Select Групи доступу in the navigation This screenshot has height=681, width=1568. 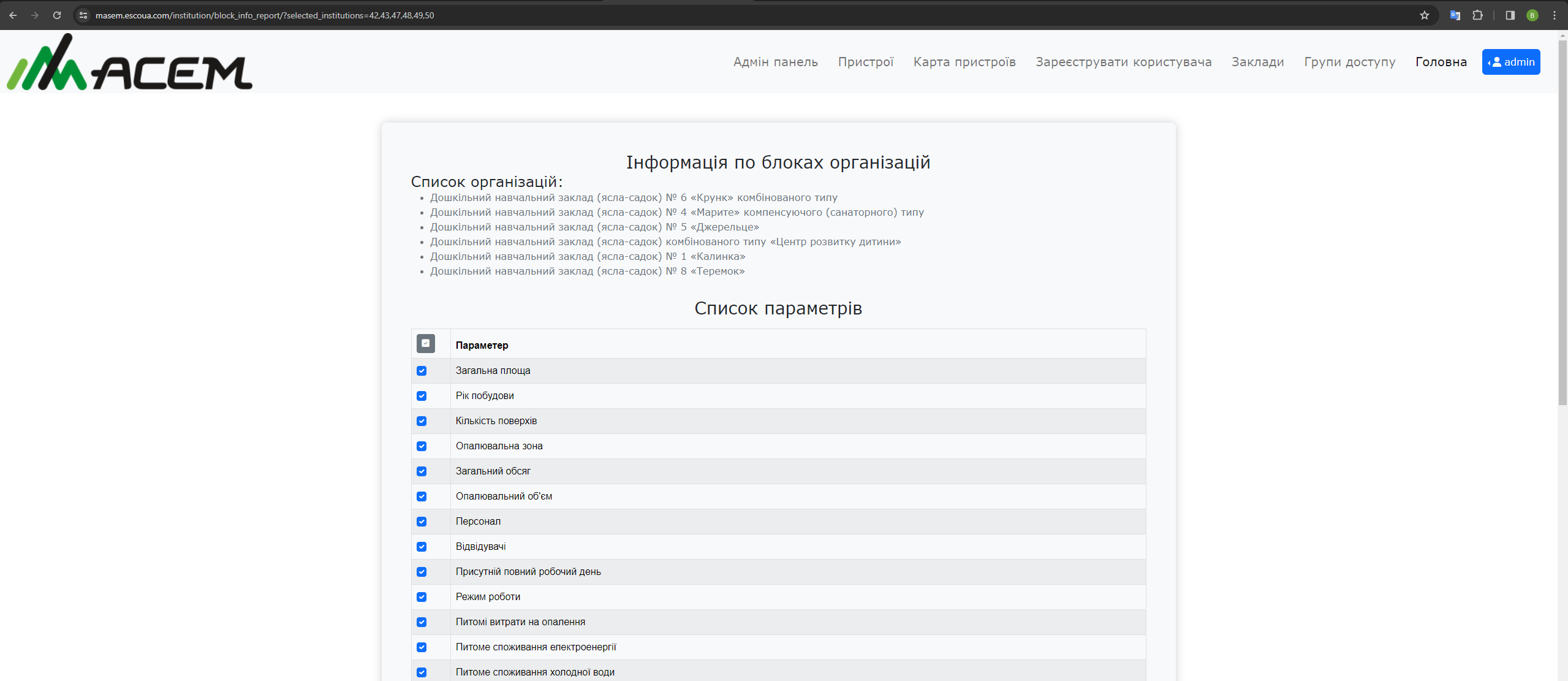1350,62
